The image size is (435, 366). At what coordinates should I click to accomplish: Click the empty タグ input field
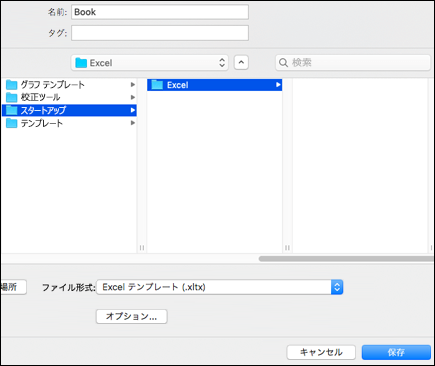[160, 33]
